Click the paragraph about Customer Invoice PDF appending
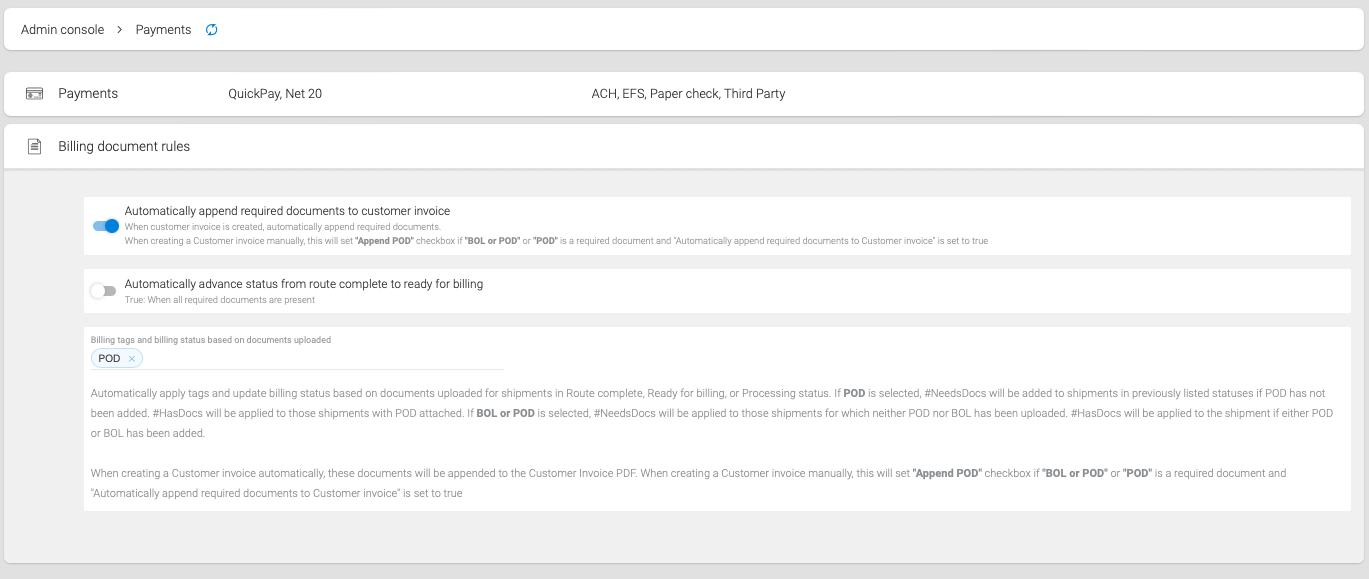This screenshot has height=579, width=1369. [x=689, y=483]
